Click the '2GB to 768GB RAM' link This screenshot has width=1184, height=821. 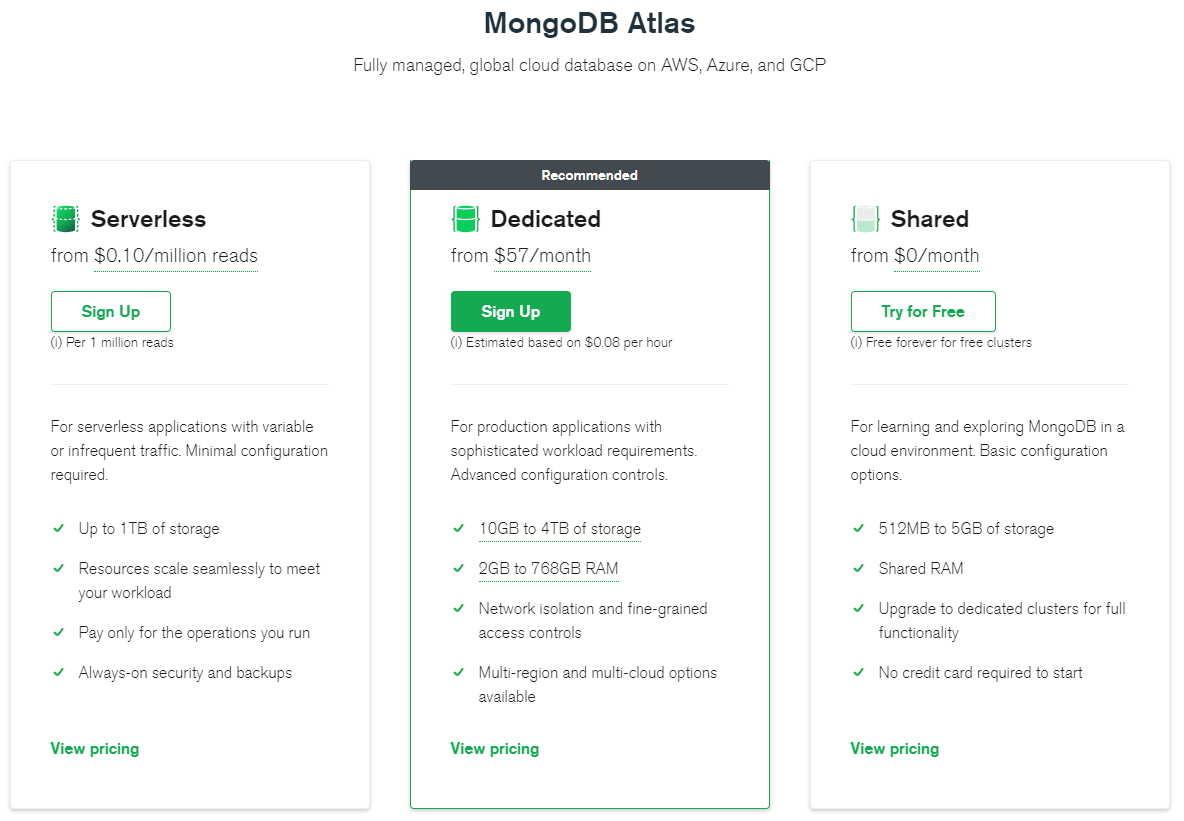pos(549,568)
